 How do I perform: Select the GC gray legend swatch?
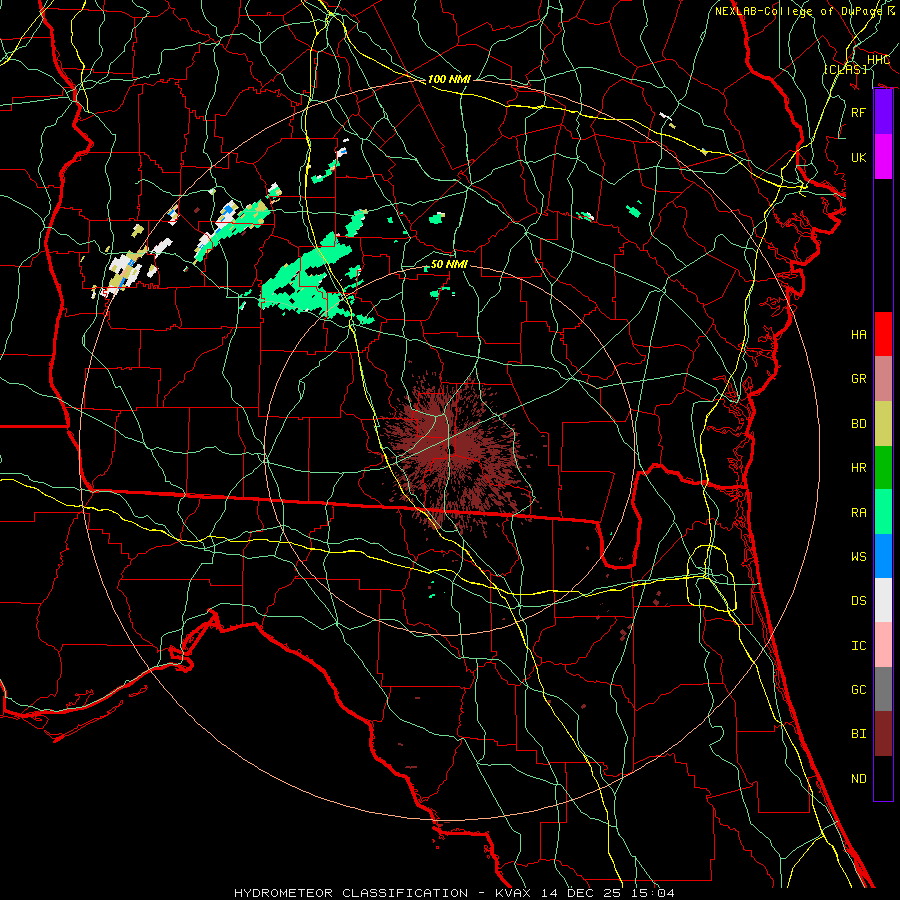[x=883, y=689]
